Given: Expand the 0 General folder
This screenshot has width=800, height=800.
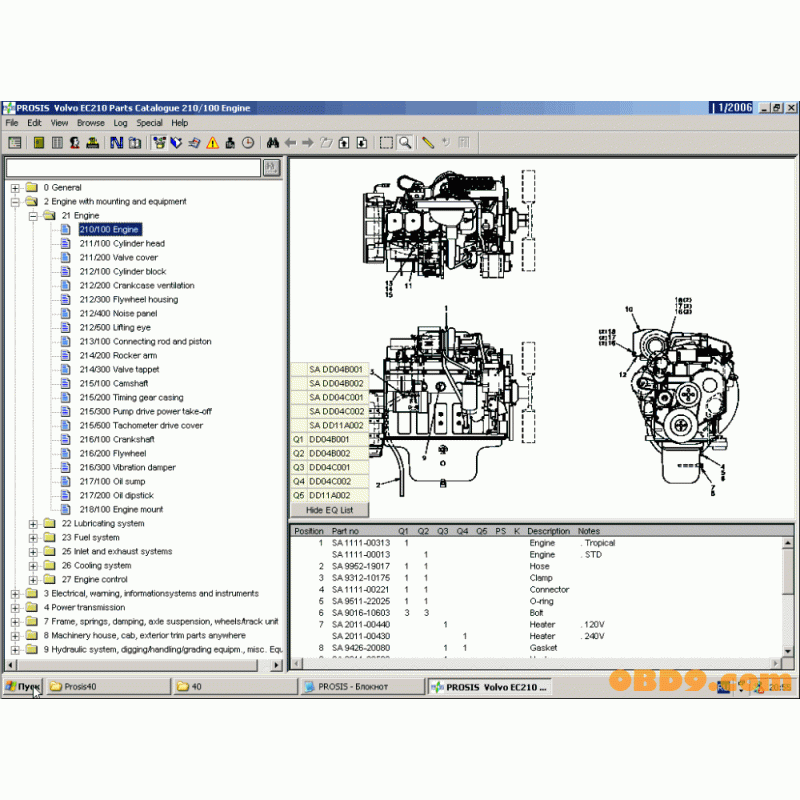Looking at the screenshot, I should pos(15,188).
